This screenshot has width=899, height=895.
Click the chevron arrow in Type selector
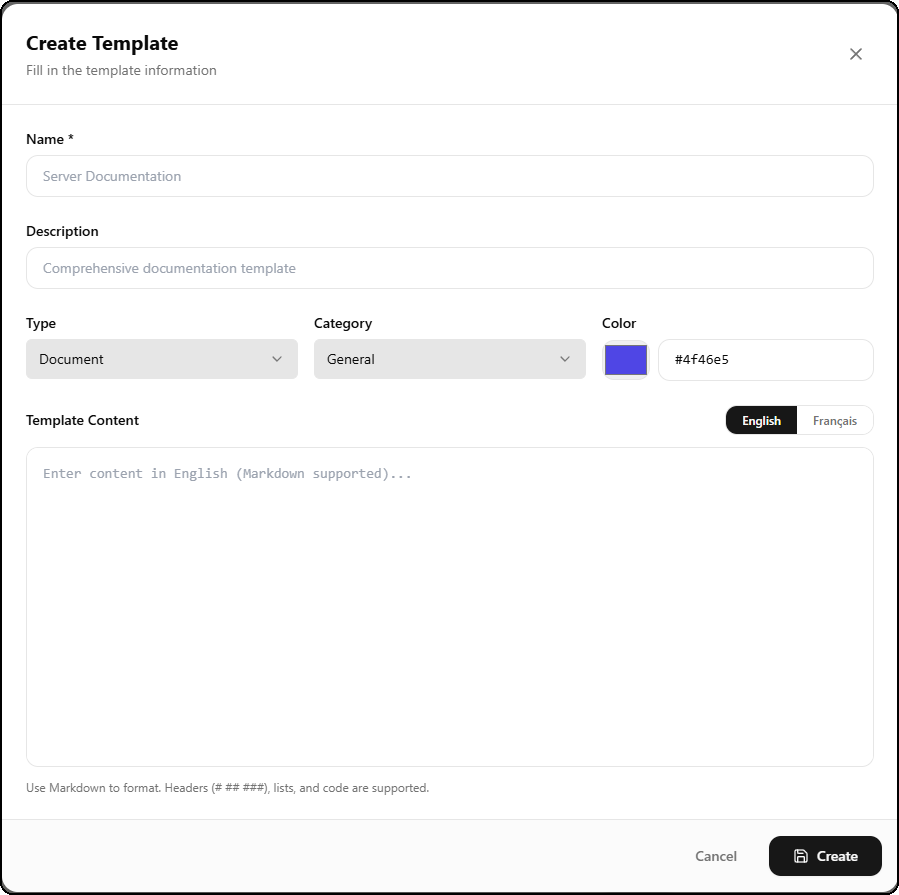pyautogui.click(x=277, y=359)
